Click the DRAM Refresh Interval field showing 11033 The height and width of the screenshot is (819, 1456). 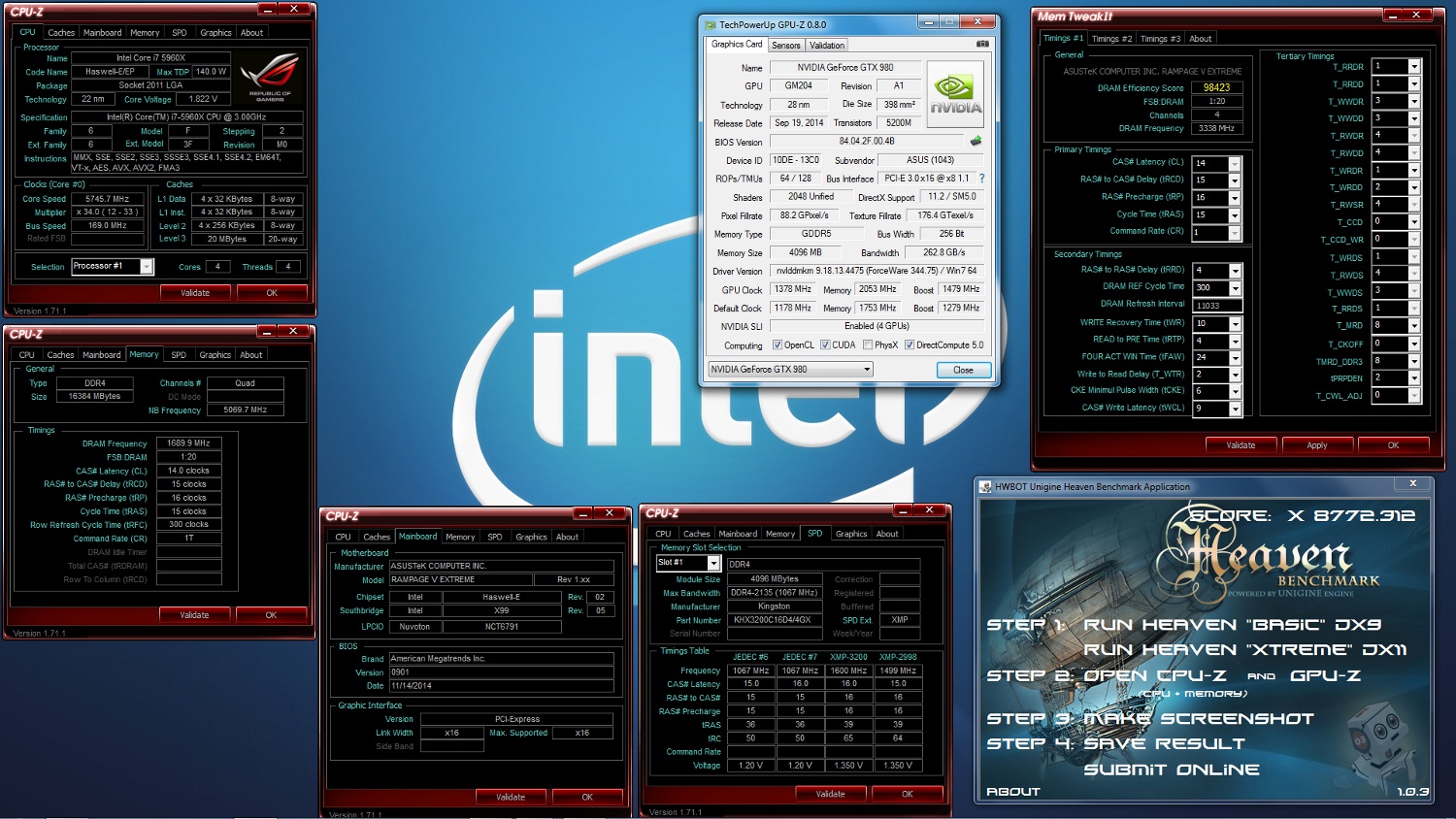click(1217, 306)
